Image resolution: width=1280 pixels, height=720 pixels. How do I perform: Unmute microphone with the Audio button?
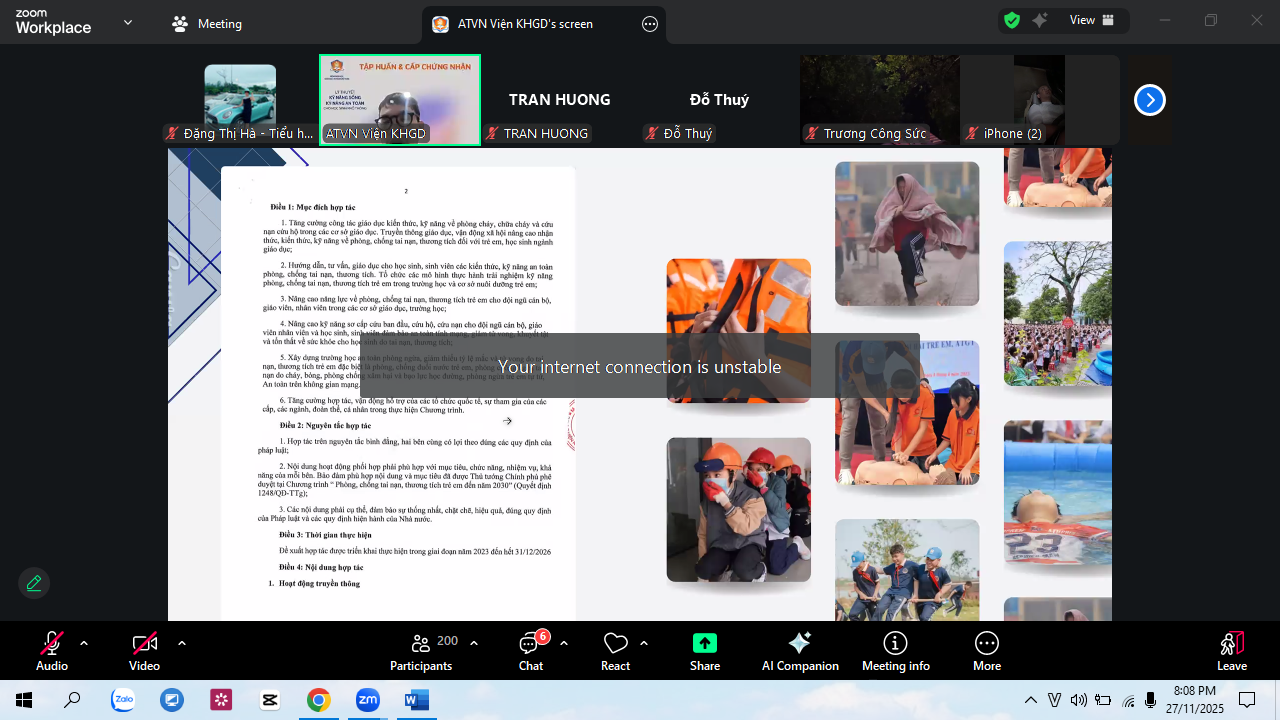52,651
